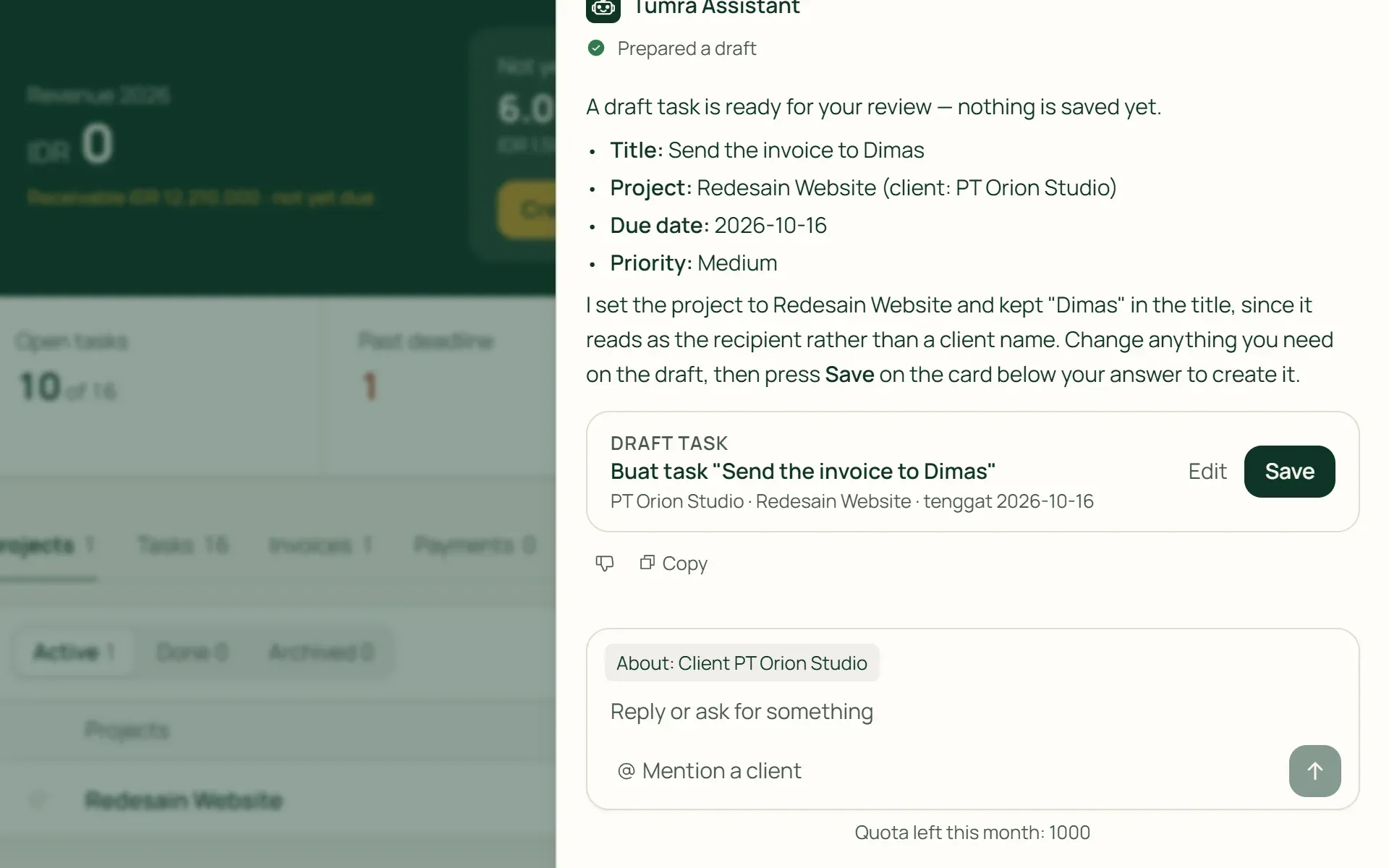Screen dimensions: 1389x868
Task: Save the draft task
Action: 1289,472
